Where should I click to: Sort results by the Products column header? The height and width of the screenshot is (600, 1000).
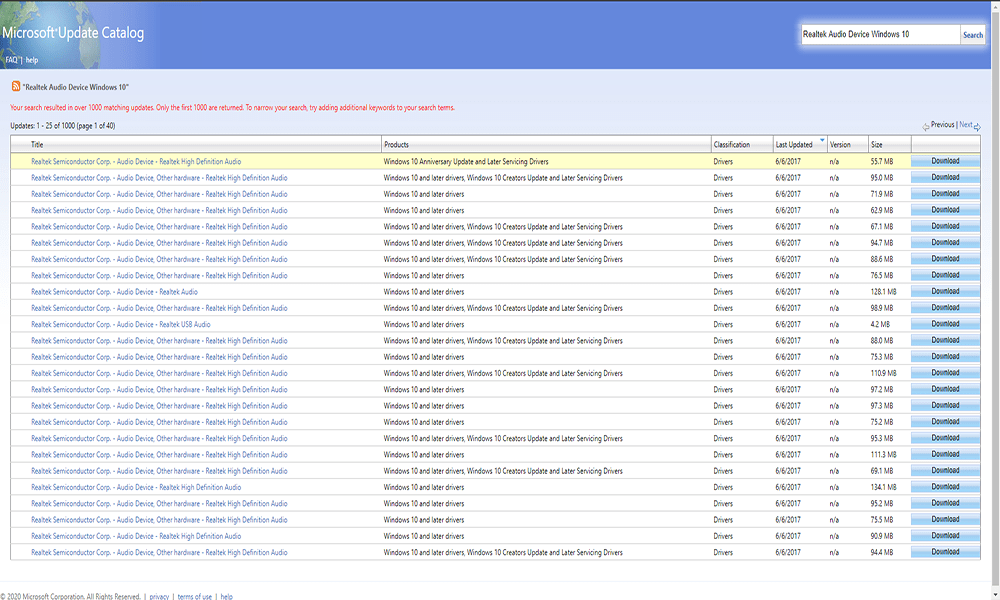396,145
